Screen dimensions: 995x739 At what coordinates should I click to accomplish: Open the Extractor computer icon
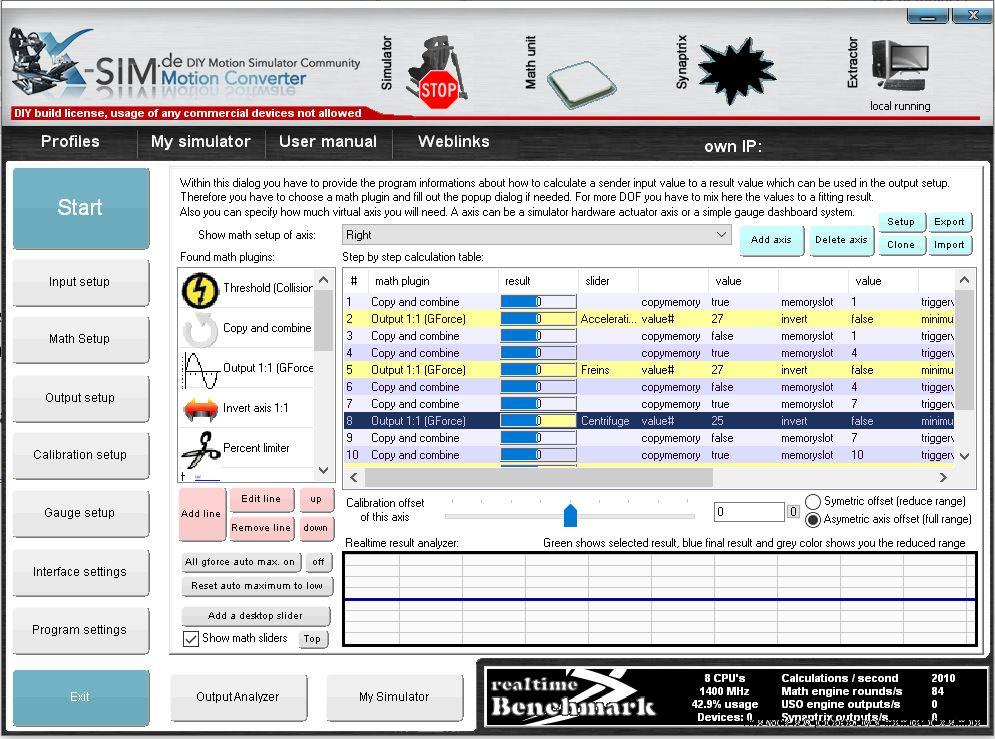click(900, 66)
